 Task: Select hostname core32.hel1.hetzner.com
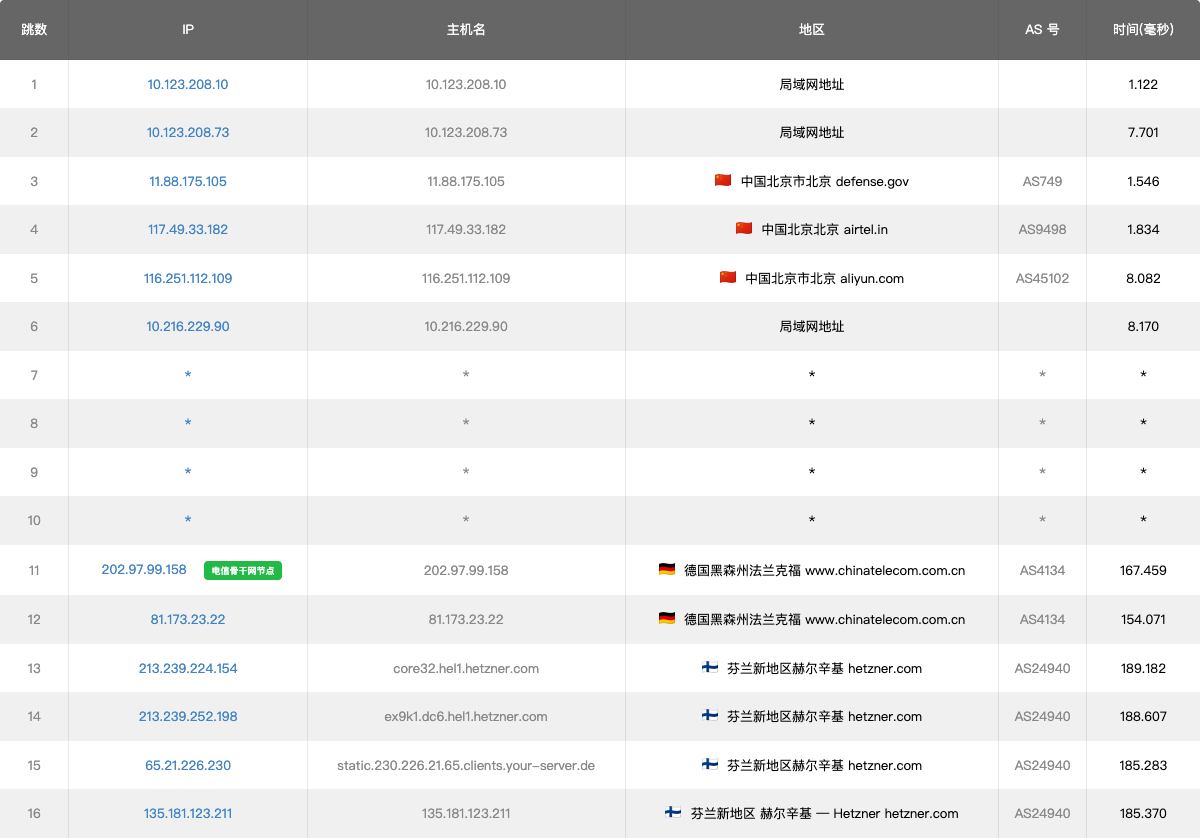[x=466, y=668]
